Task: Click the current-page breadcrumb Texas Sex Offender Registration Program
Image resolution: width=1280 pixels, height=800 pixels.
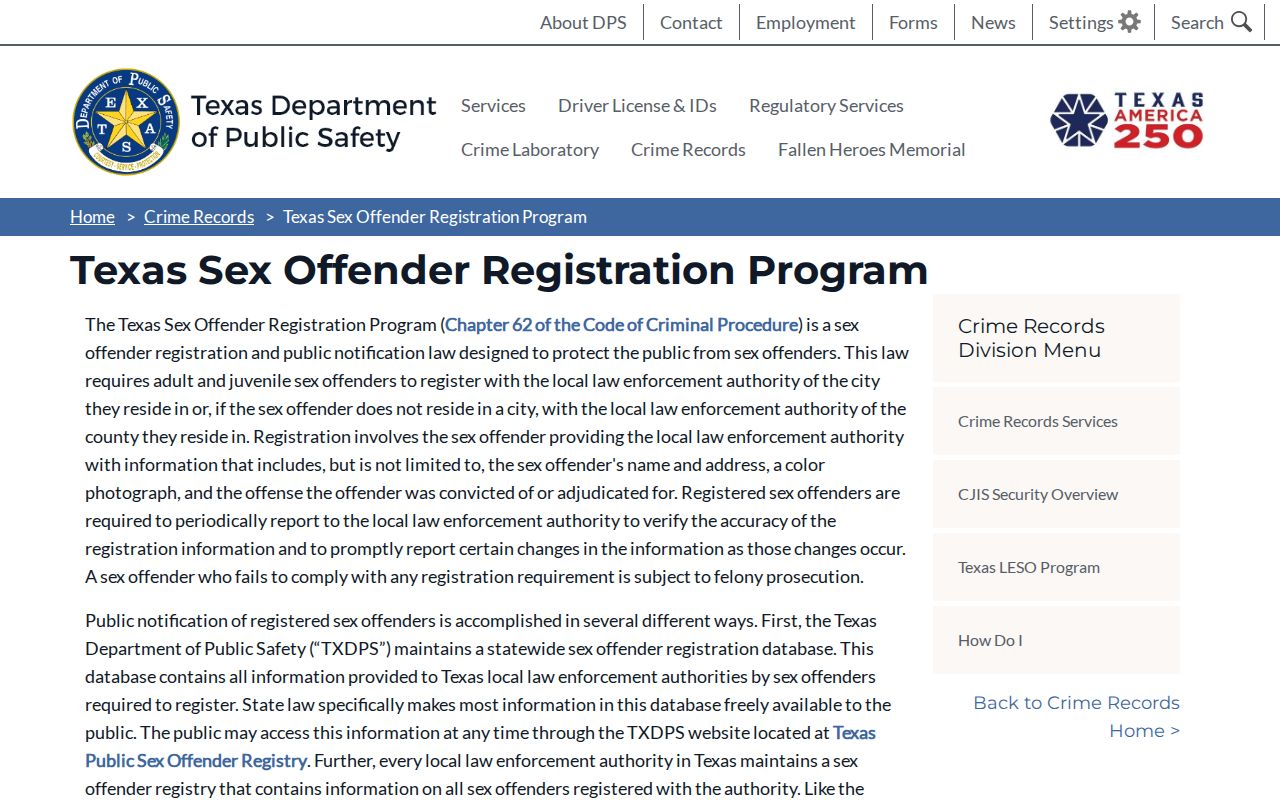Action: [435, 217]
